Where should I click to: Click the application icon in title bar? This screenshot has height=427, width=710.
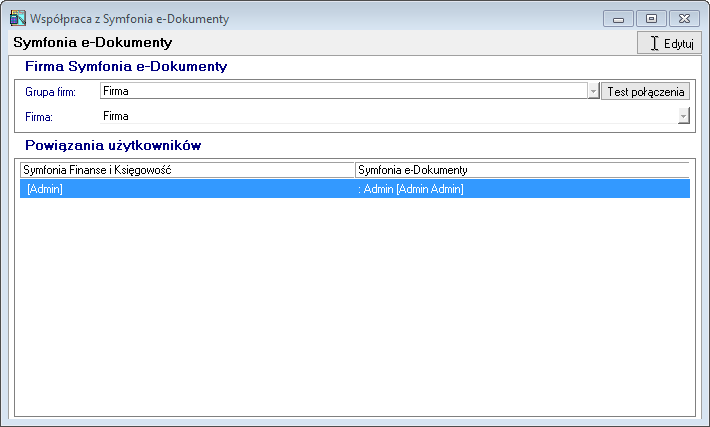(x=18, y=18)
